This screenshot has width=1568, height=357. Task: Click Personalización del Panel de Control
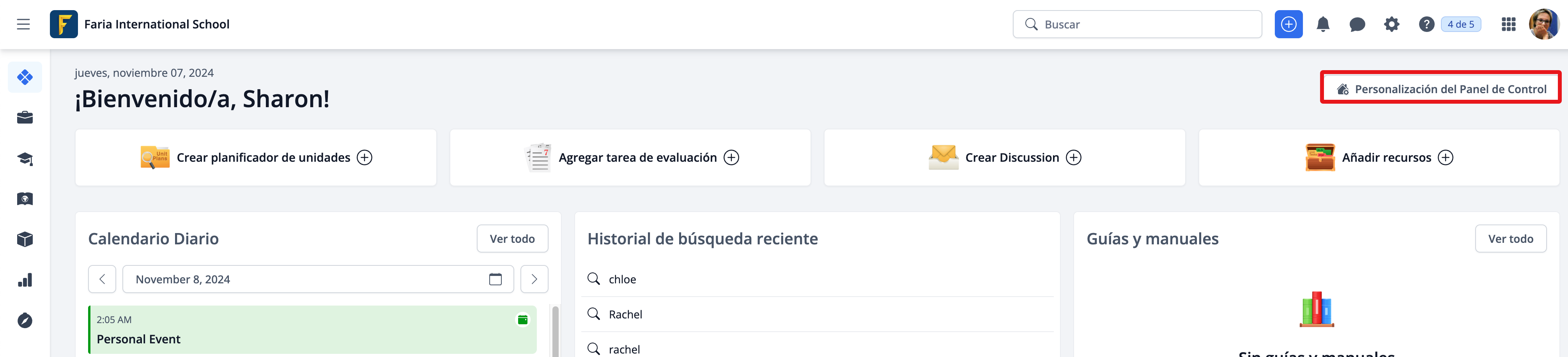(1440, 89)
